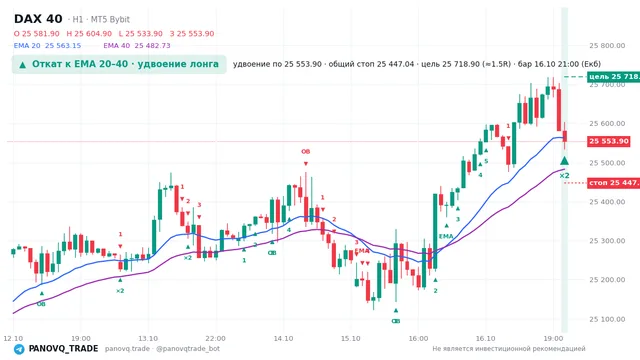Screen dimensions: 640x360
Task: Click the close value 'З 25 553.90'
Action: pos(192,33)
